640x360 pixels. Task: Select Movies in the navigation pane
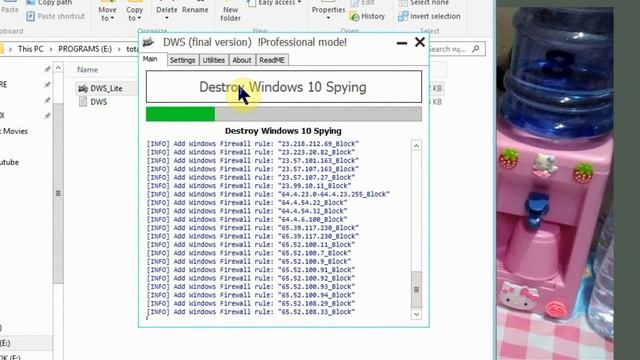click(14, 131)
